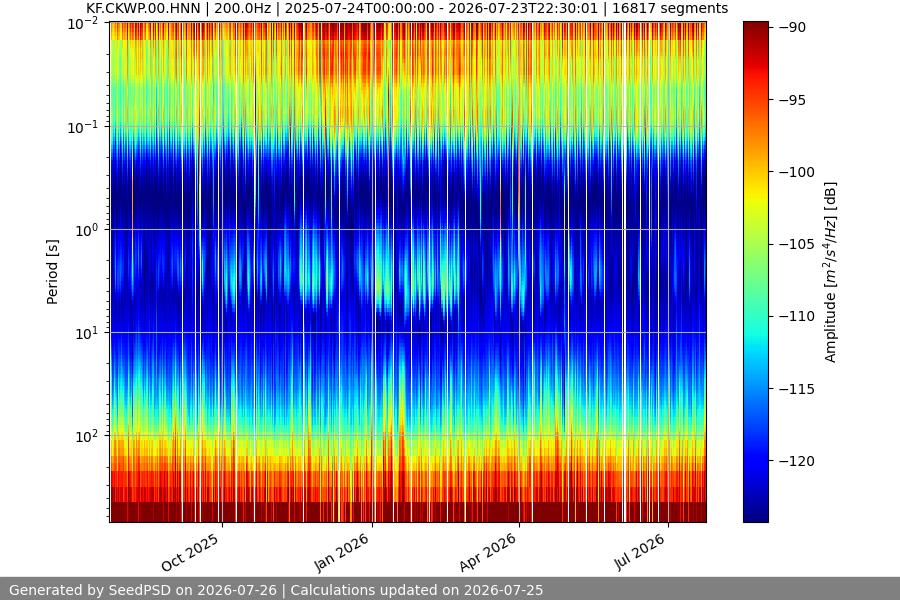Click the -115 colorbar tick label

(x=797, y=389)
